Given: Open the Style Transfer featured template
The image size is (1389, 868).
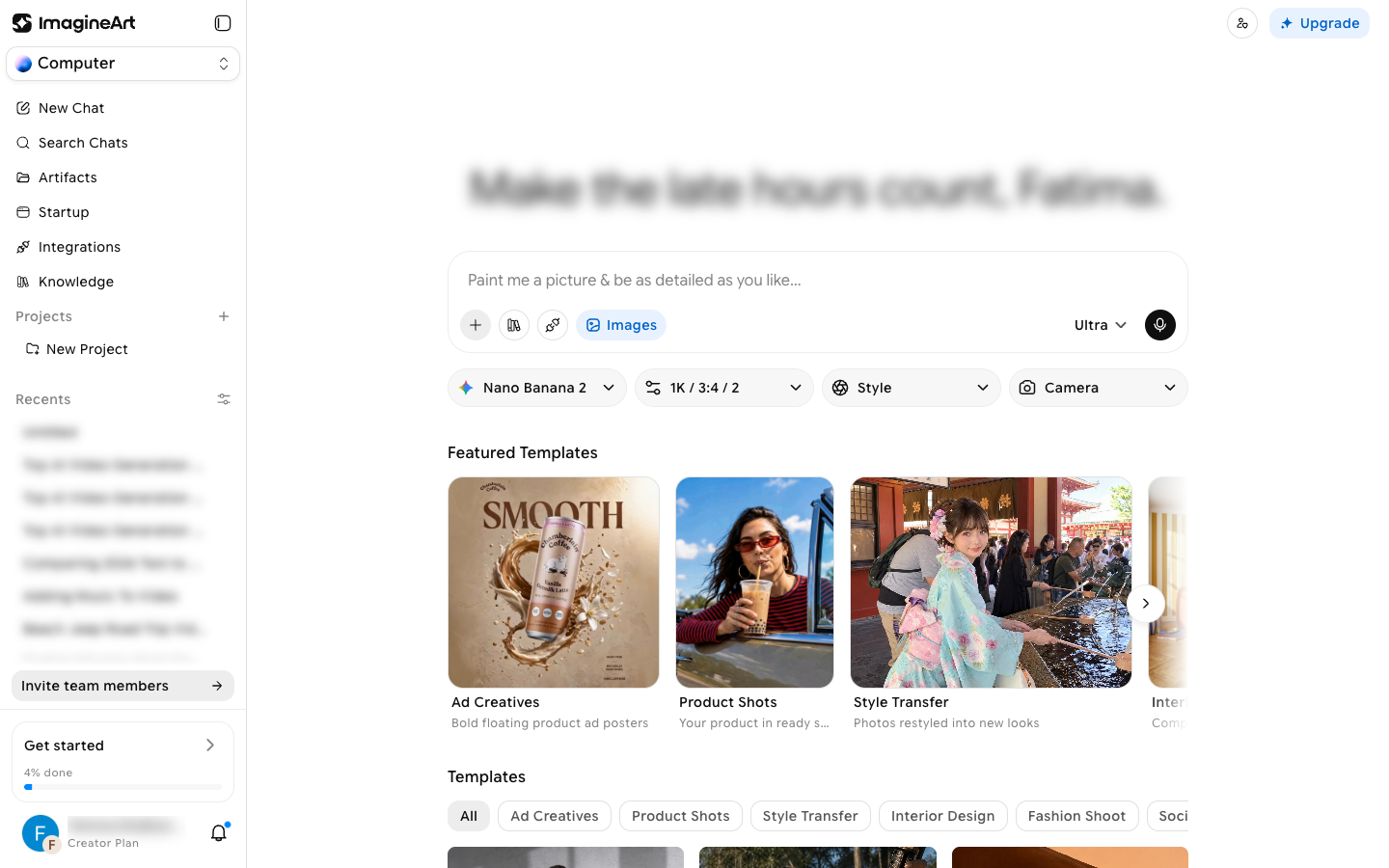Looking at the screenshot, I should point(991,583).
